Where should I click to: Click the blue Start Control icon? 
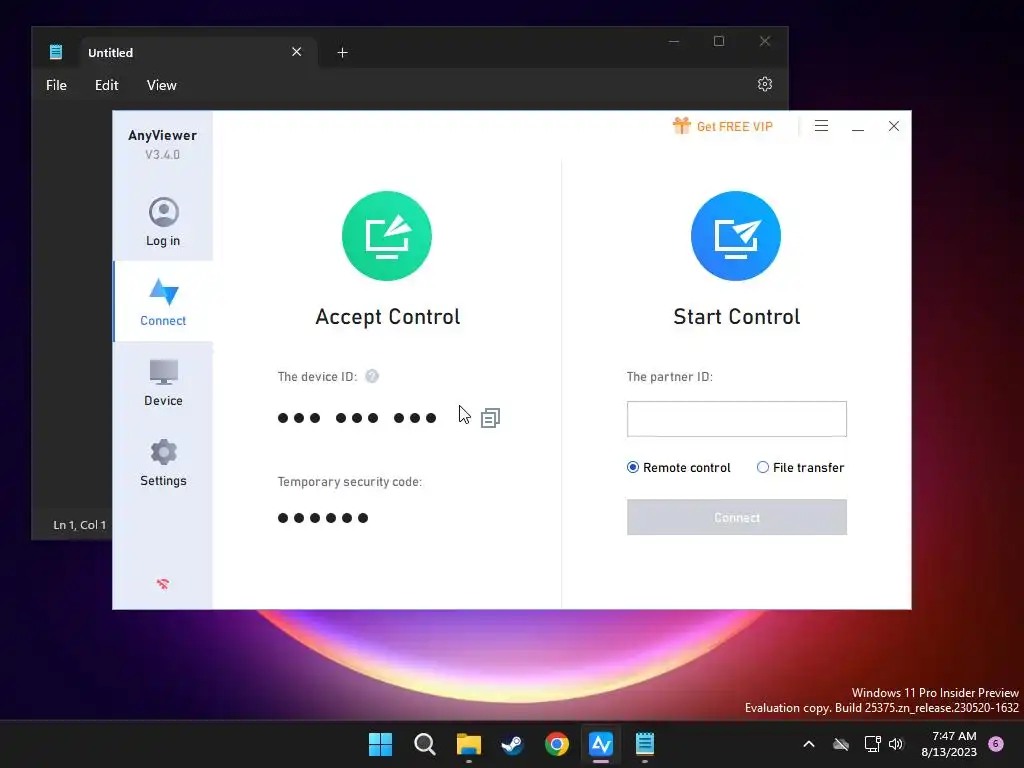coord(736,236)
